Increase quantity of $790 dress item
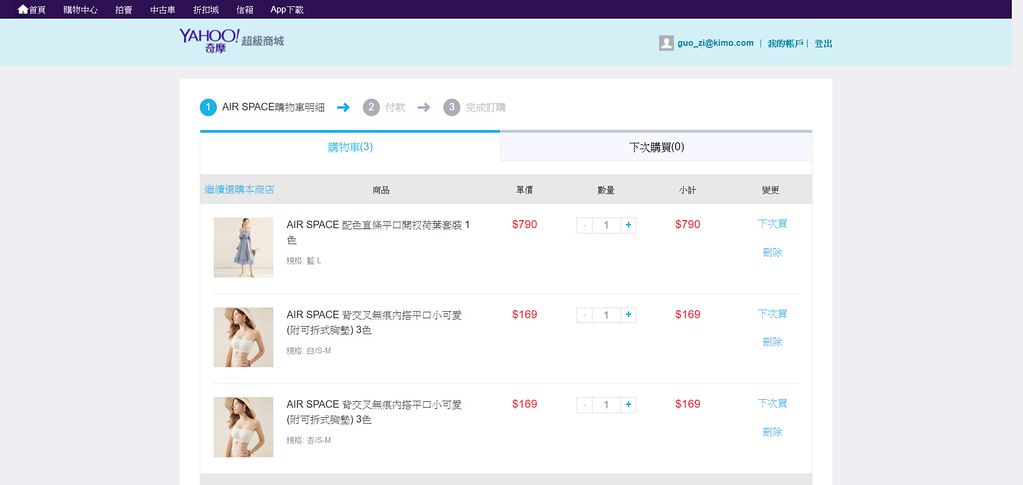 tap(628, 225)
